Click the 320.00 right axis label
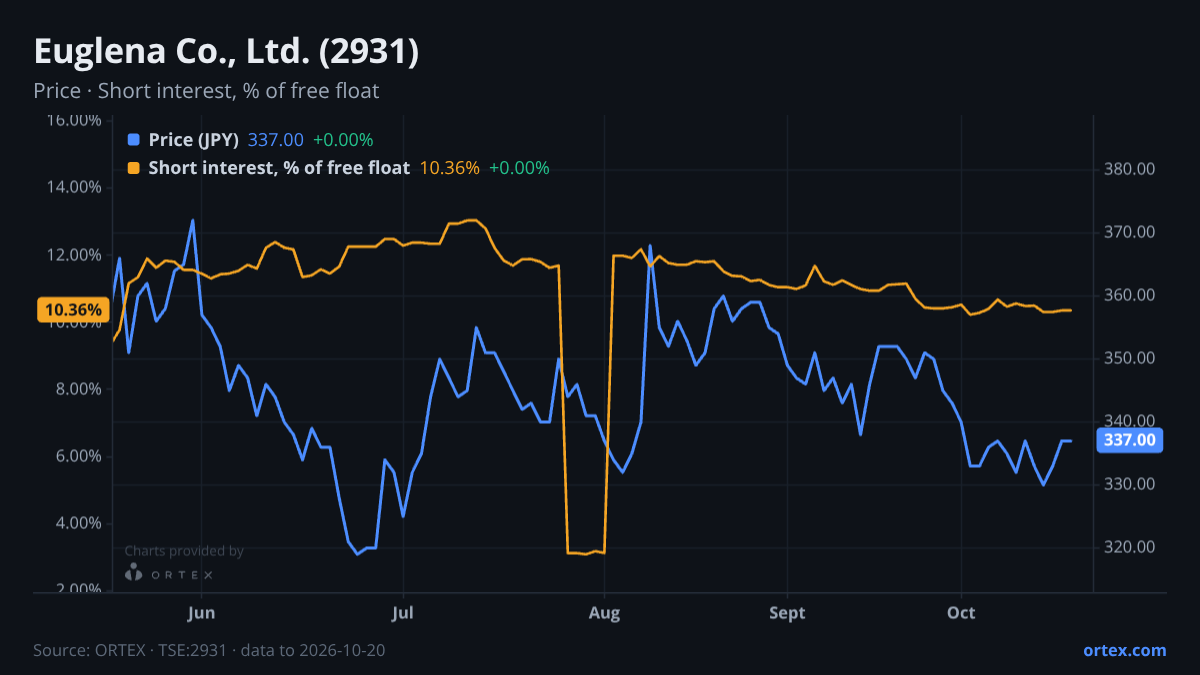Viewport: 1200px width, 675px height. click(1130, 547)
